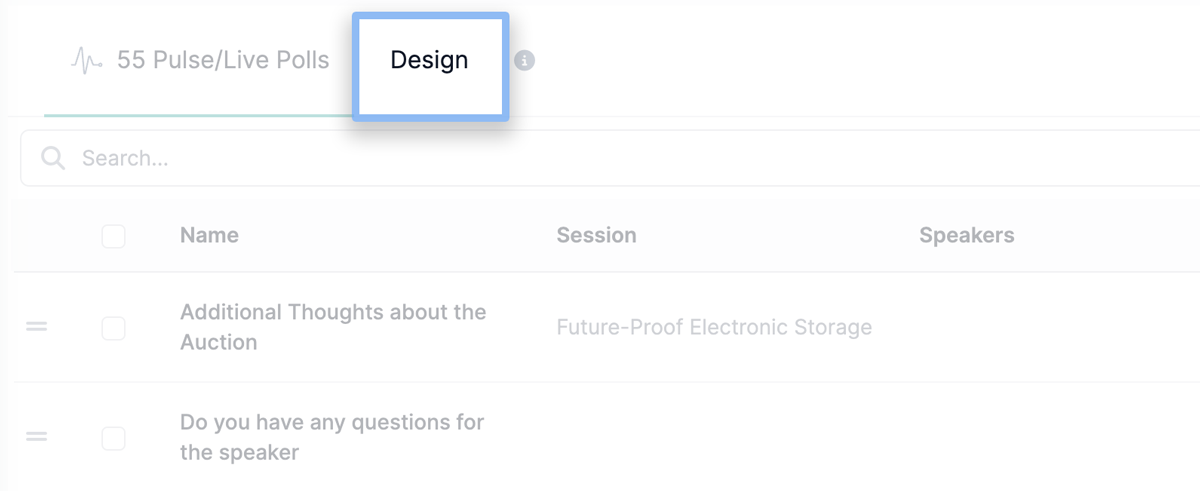Open Do you have any questions poll
Screen dimensions: 1200x491
(x=332, y=437)
